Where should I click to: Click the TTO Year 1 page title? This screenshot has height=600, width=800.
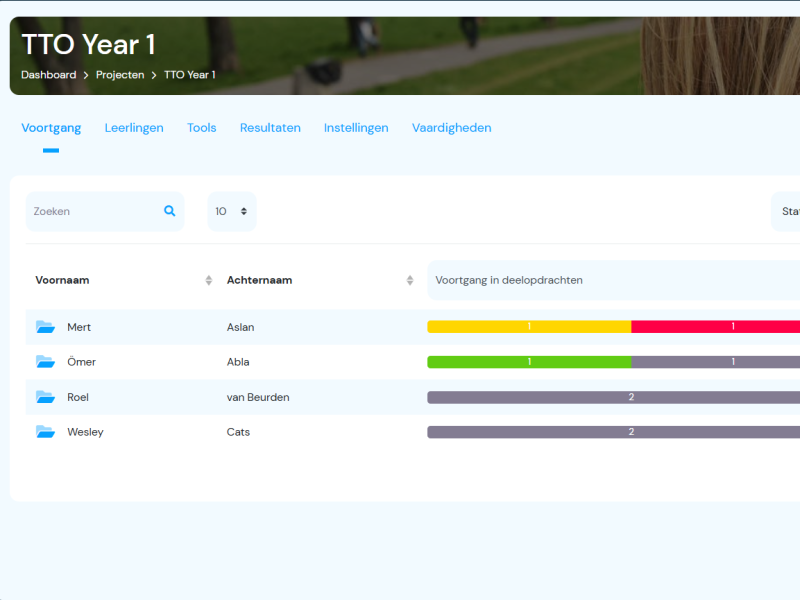(88, 44)
